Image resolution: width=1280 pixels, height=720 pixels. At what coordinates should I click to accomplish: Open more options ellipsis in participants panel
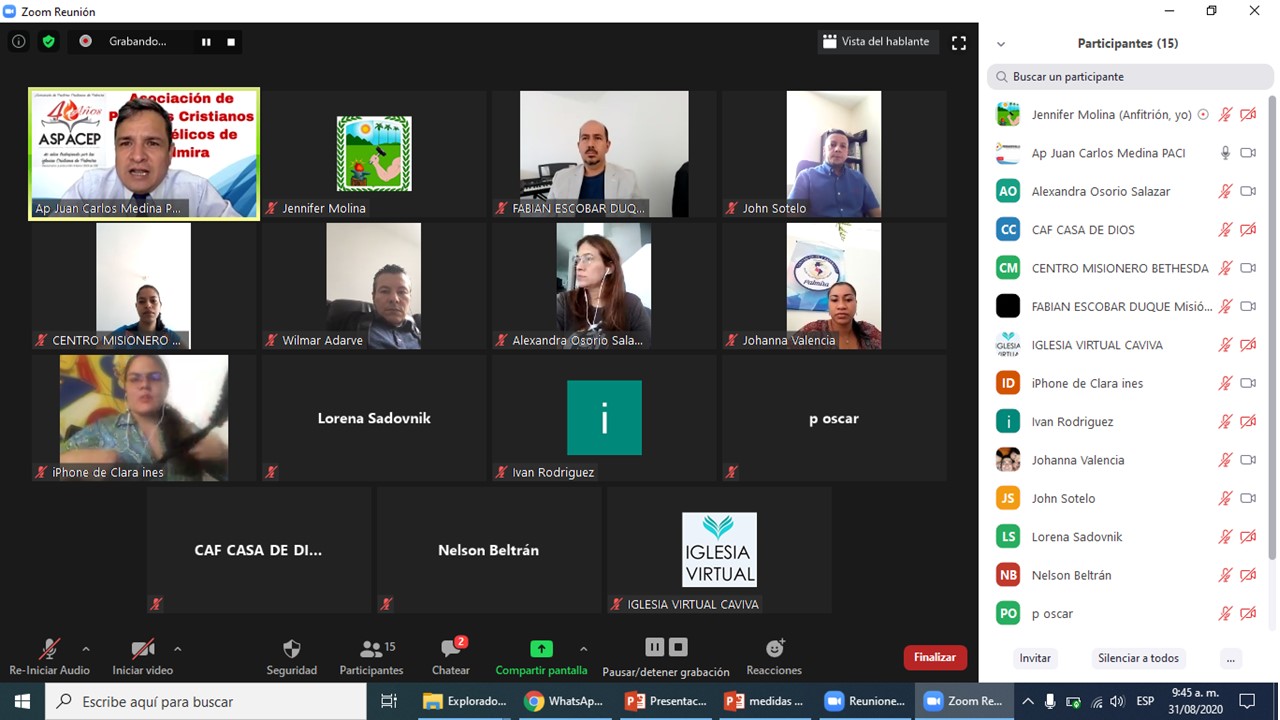click(x=1231, y=658)
